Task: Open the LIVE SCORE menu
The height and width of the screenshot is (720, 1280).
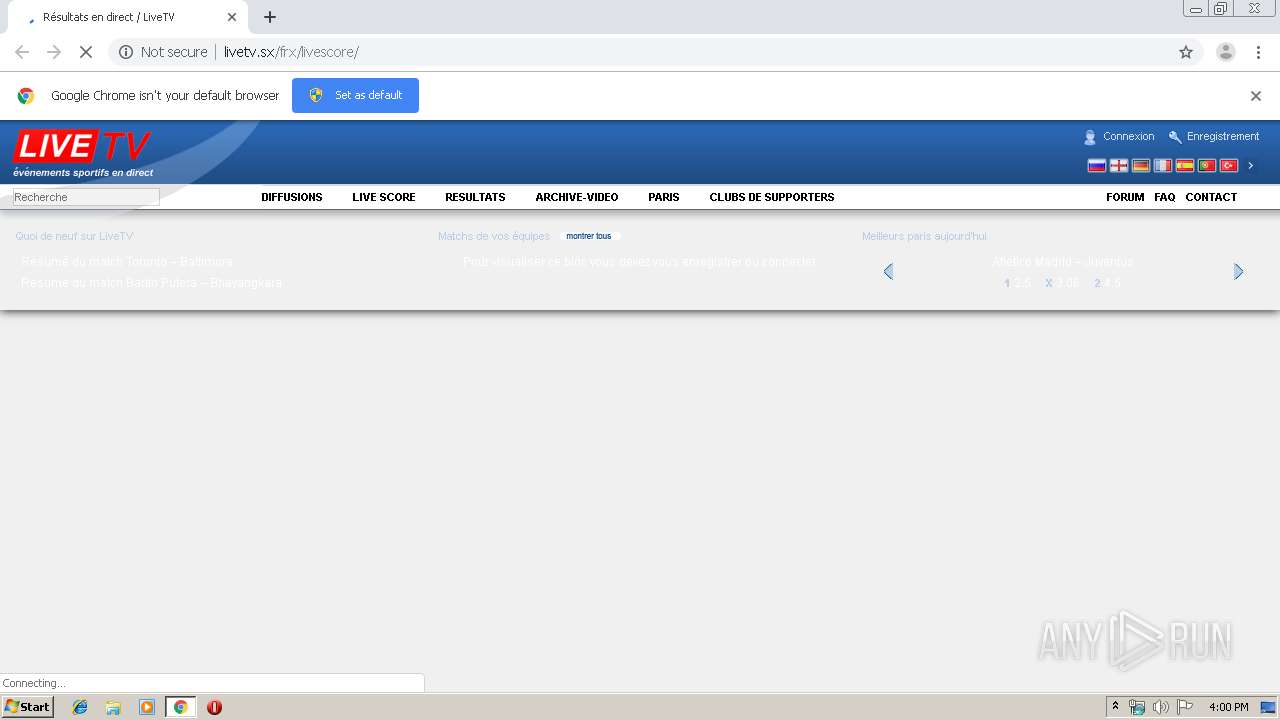Action: click(x=384, y=197)
